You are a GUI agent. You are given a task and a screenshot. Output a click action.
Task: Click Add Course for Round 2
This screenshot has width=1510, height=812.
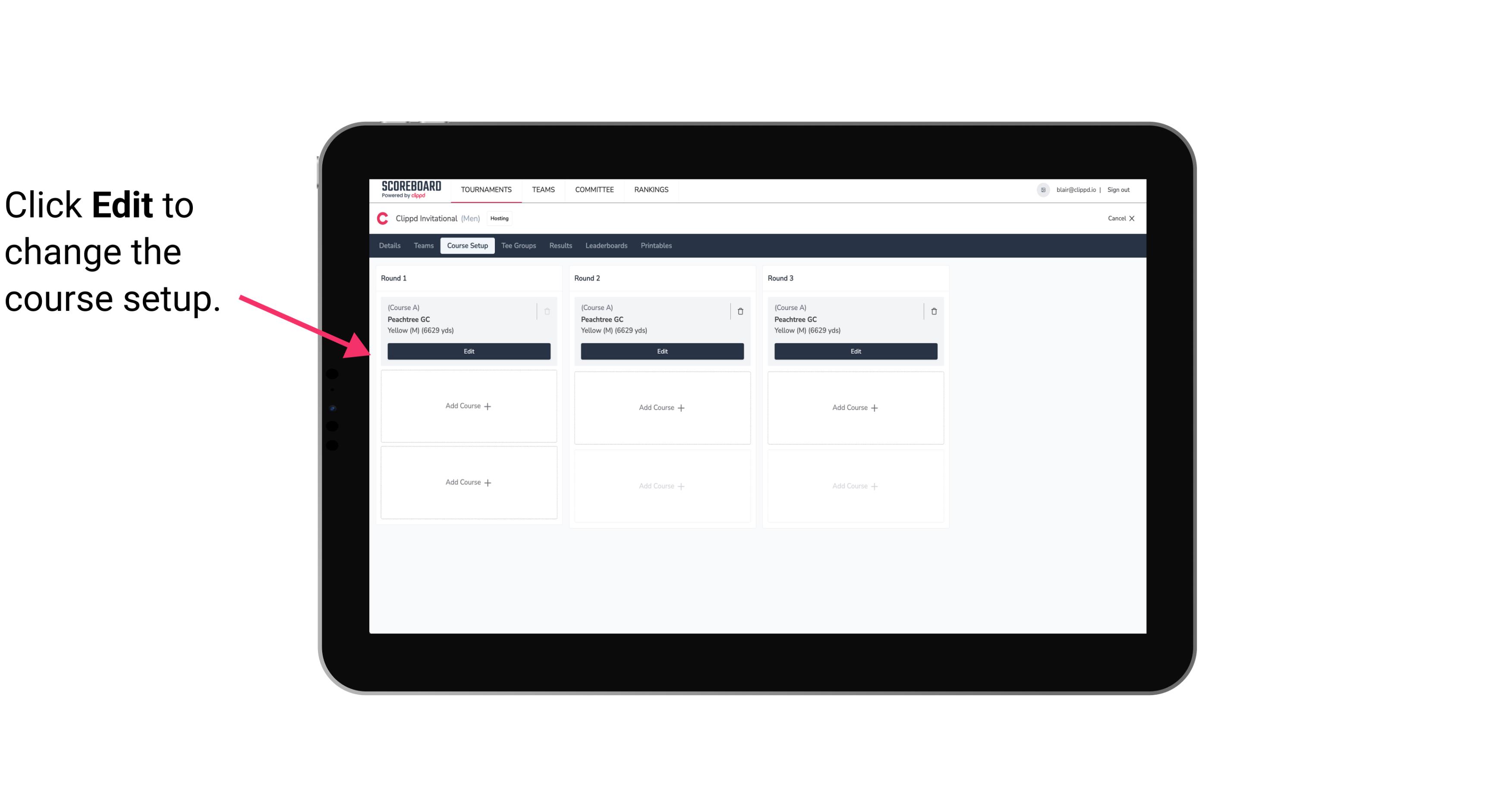(662, 407)
